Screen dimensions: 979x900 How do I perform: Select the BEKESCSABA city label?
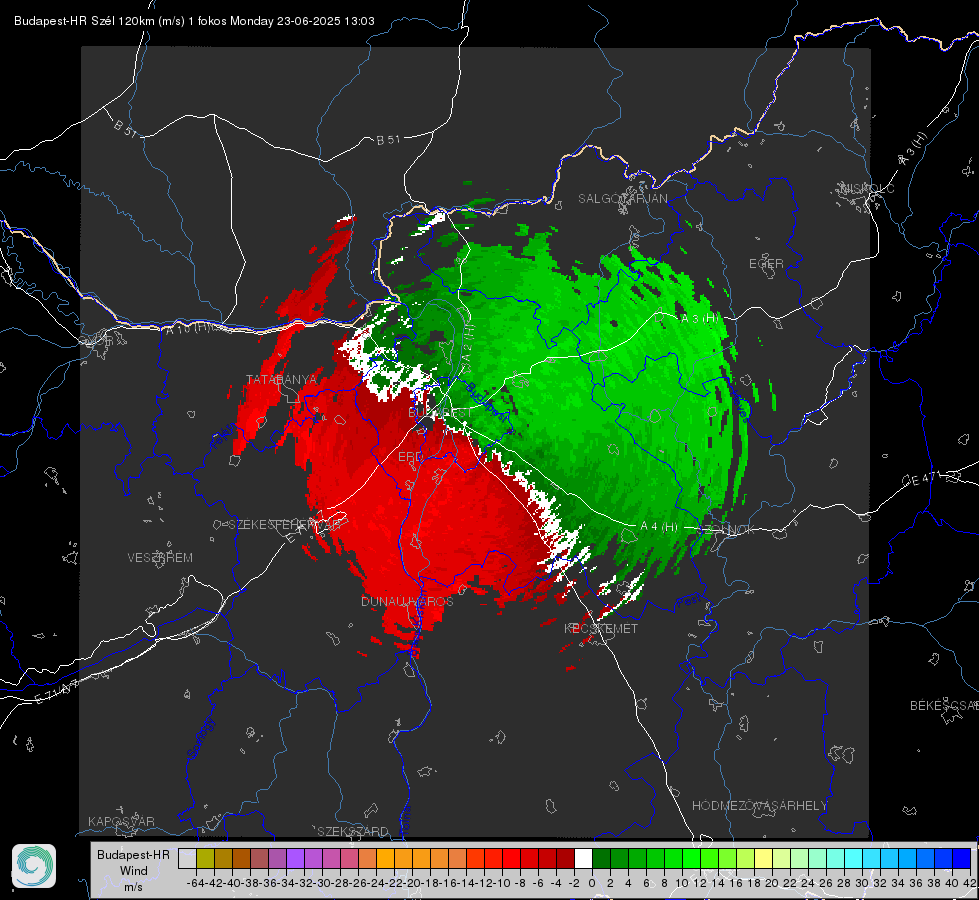(944, 705)
